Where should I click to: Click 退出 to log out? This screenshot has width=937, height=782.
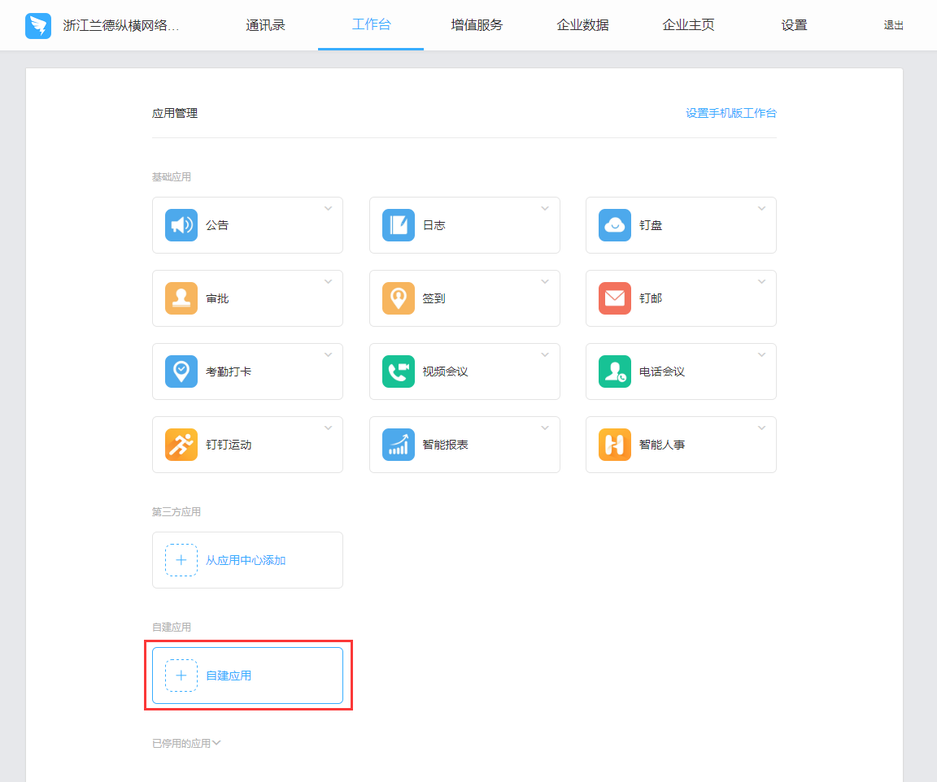(893, 25)
